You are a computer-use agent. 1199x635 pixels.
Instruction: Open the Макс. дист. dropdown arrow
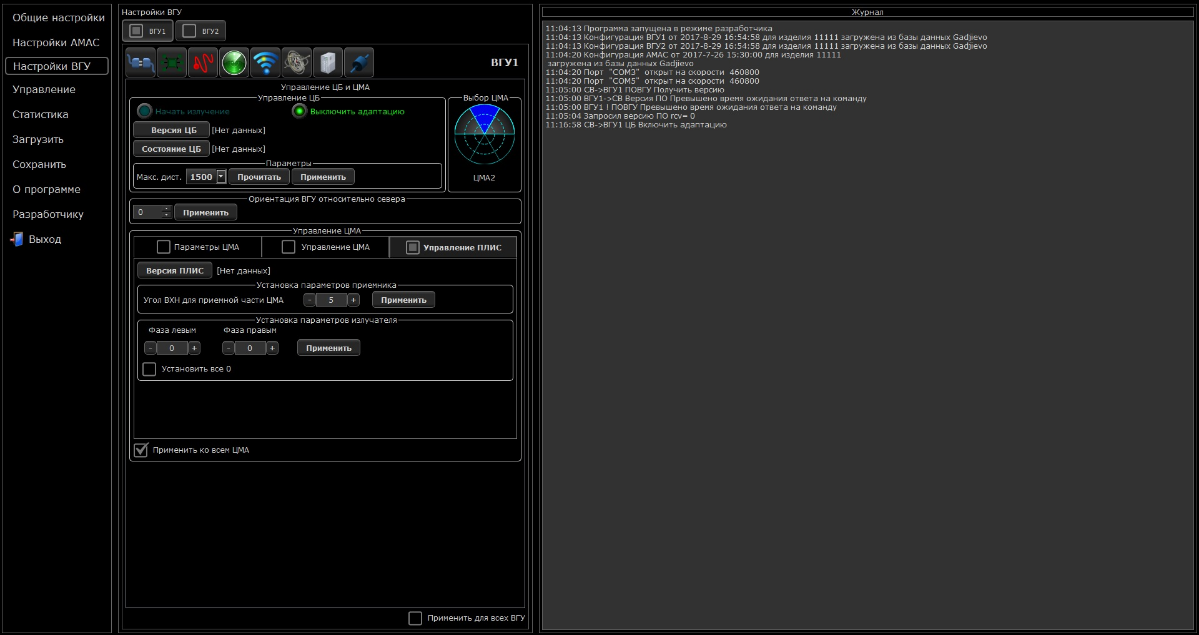tap(221, 177)
